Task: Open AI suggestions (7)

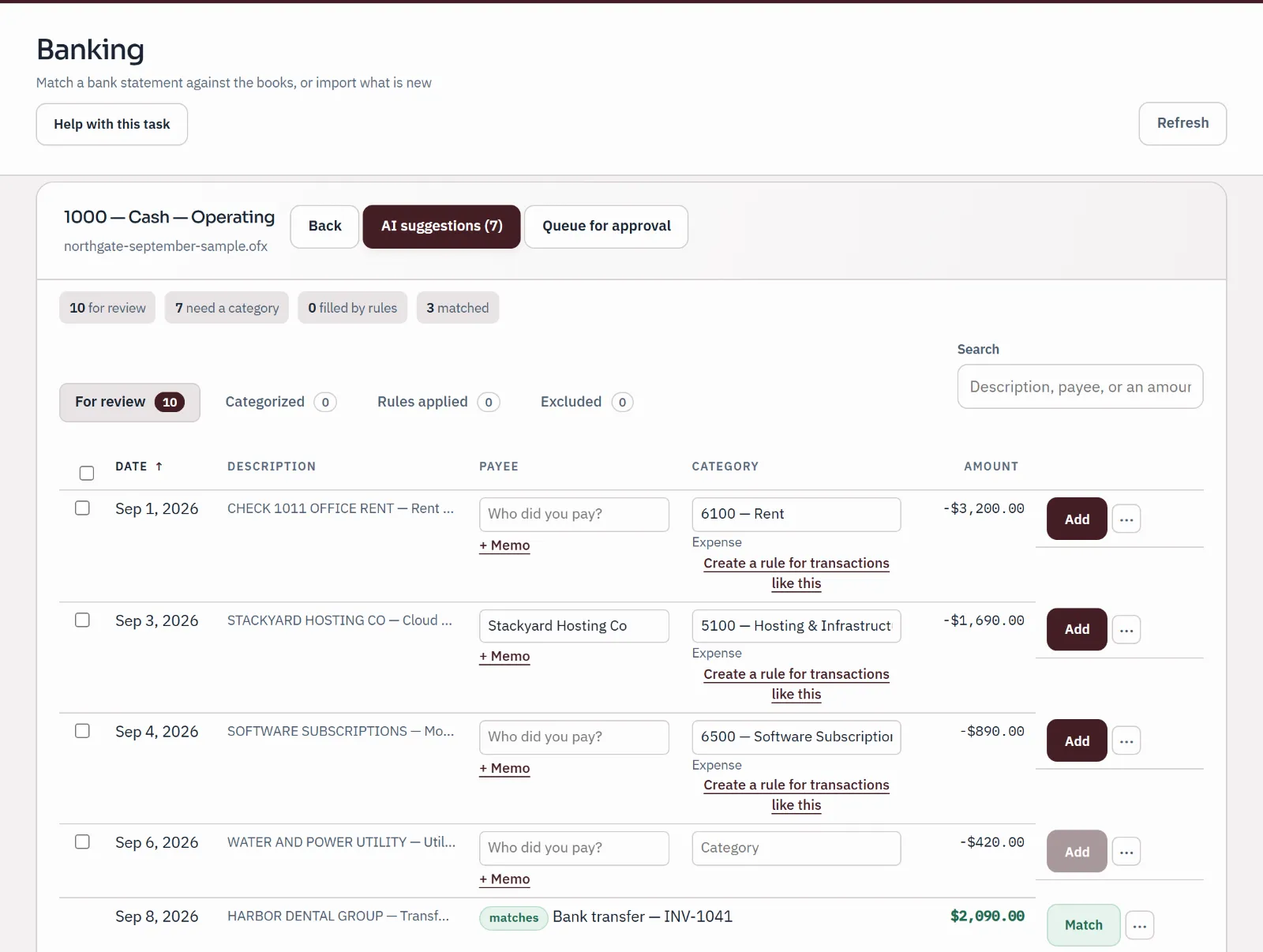Action: point(441,227)
